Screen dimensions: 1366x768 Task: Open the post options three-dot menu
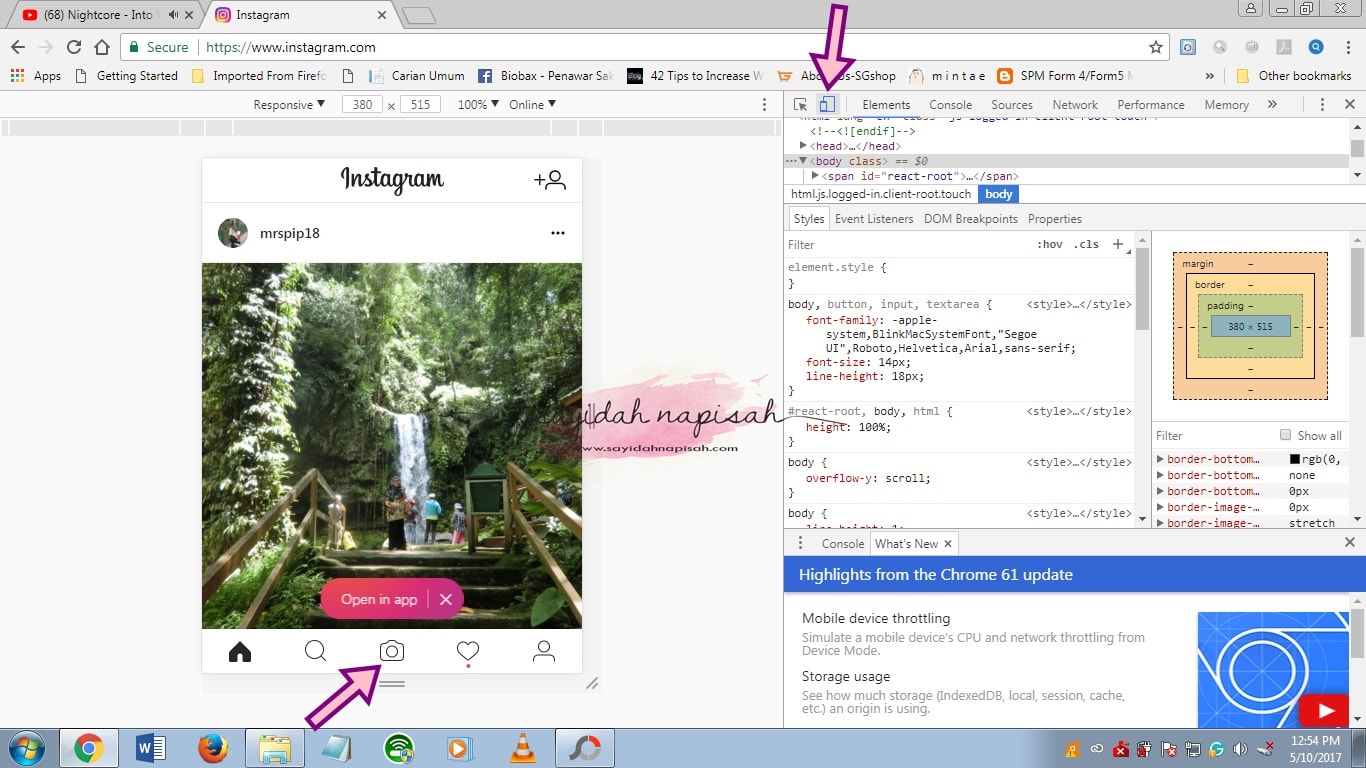(x=558, y=233)
